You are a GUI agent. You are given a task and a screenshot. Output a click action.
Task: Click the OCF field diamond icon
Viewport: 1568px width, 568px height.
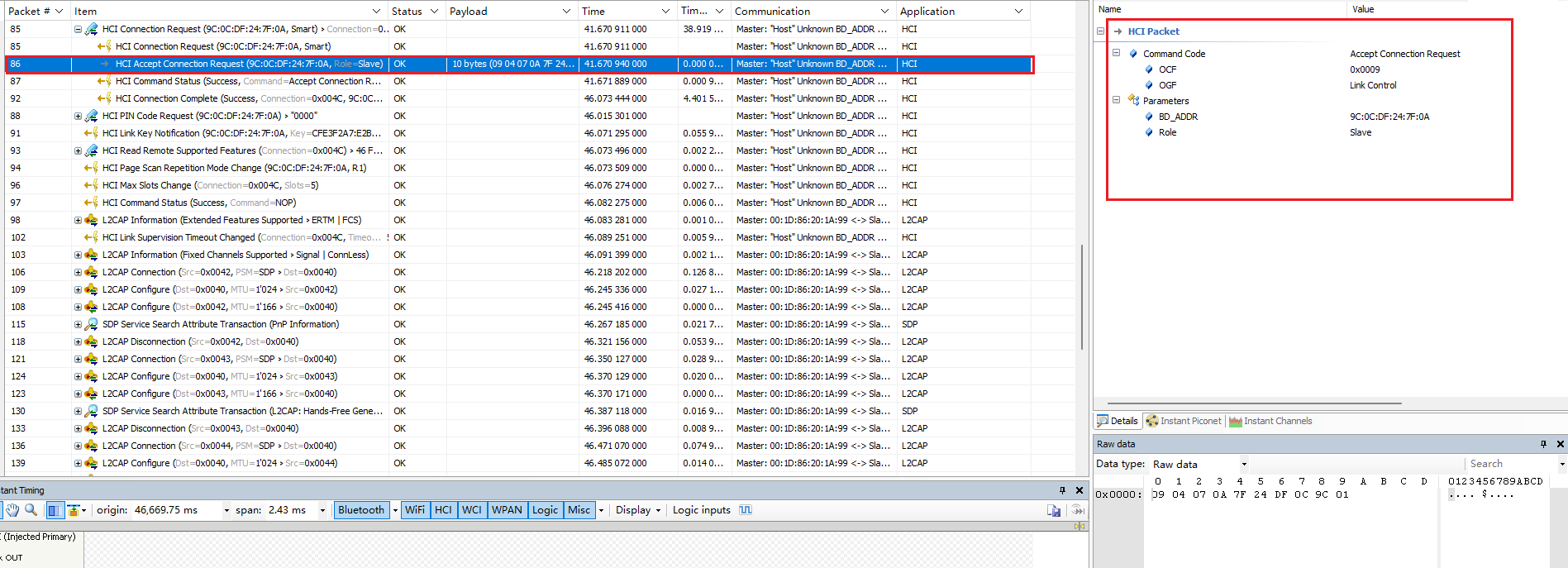point(1149,69)
